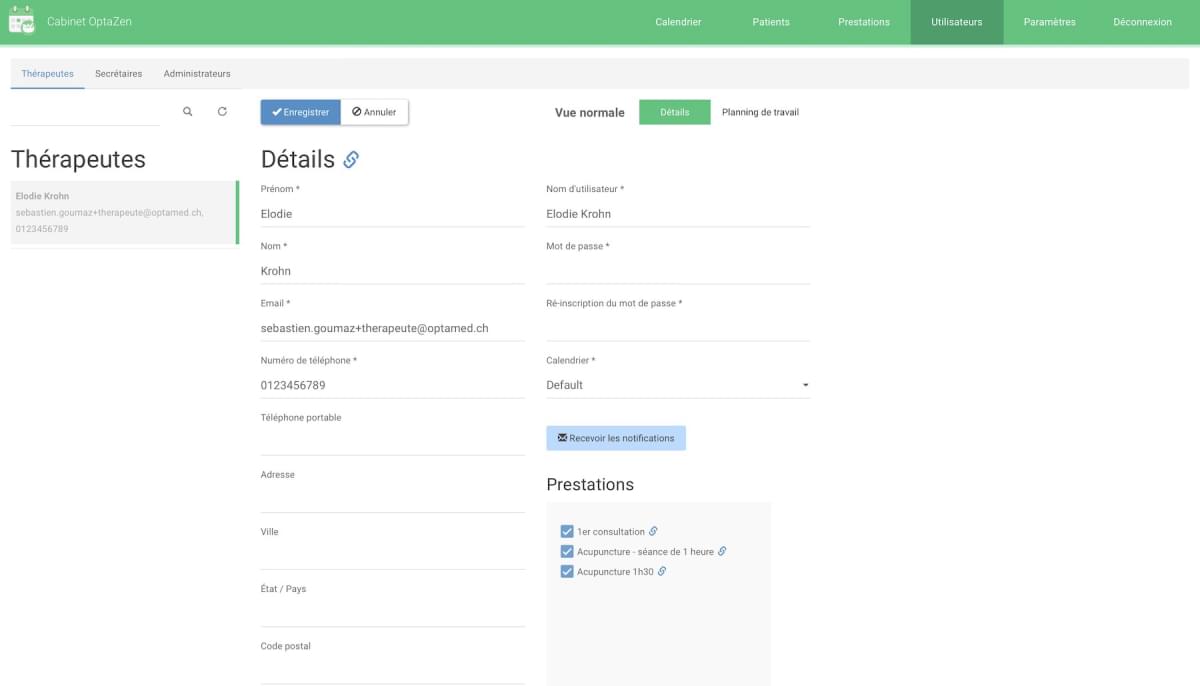Switch to the Secrétaires tab

118,73
